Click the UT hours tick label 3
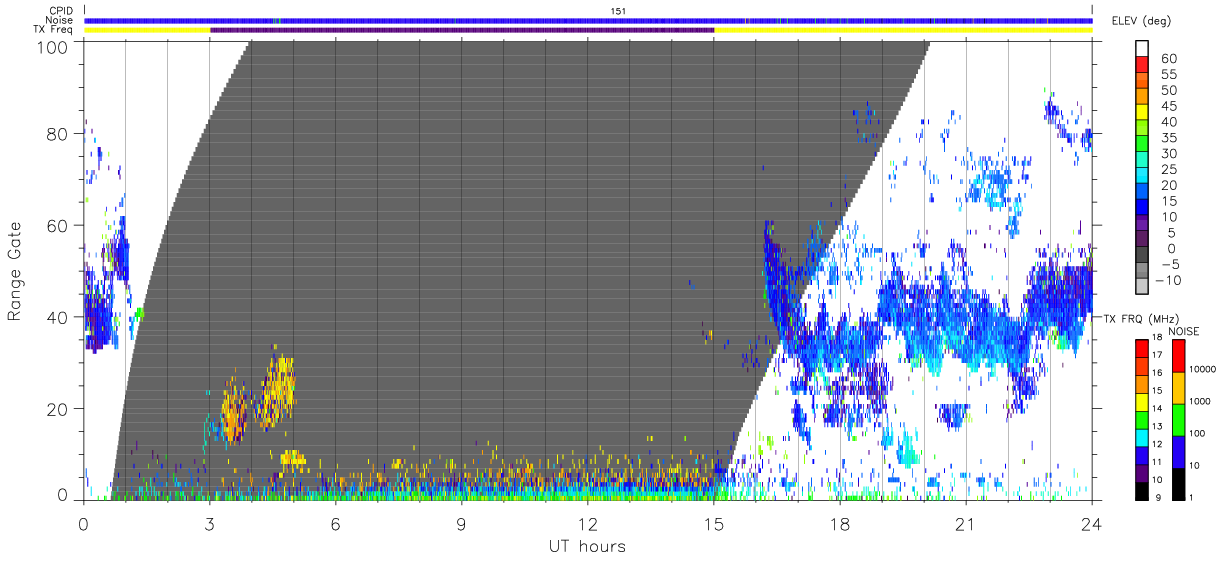Screen dimensions: 1228x567 210,523
